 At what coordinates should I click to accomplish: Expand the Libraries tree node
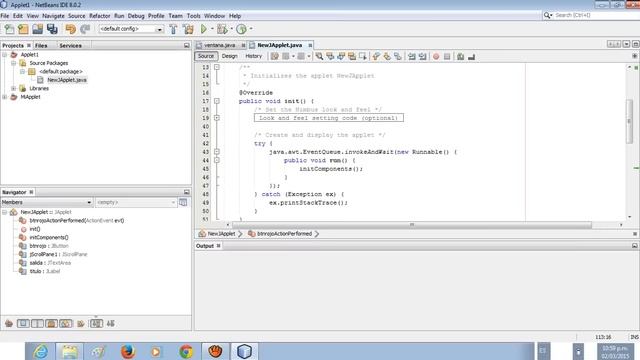(13, 89)
